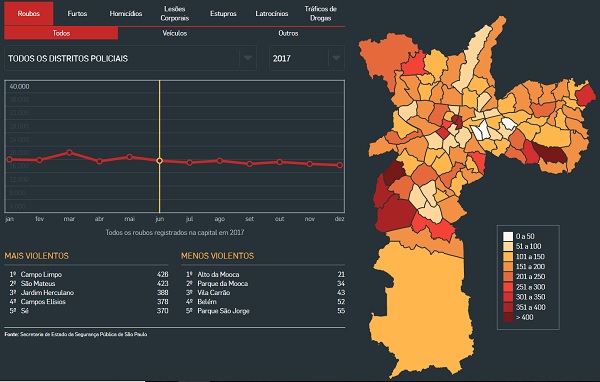600x382 pixels.
Task: Select the Lesões Corporais tab
Action: coord(174,13)
